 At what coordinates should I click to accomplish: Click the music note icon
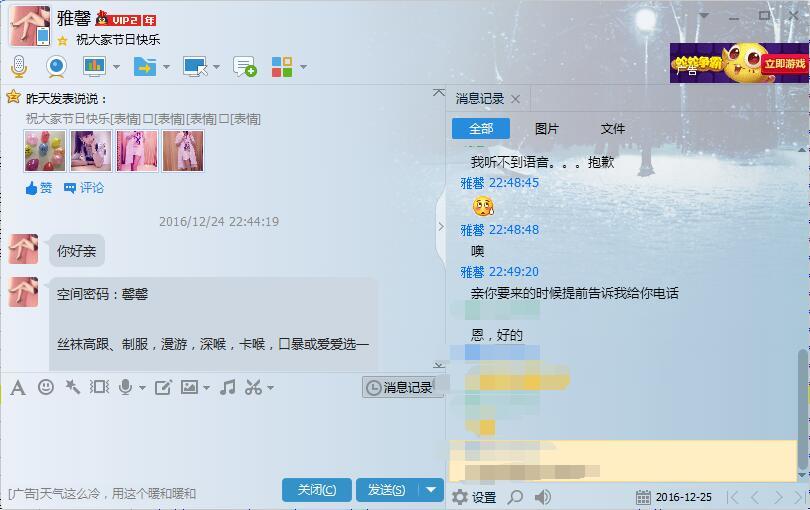[x=227, y=387]
